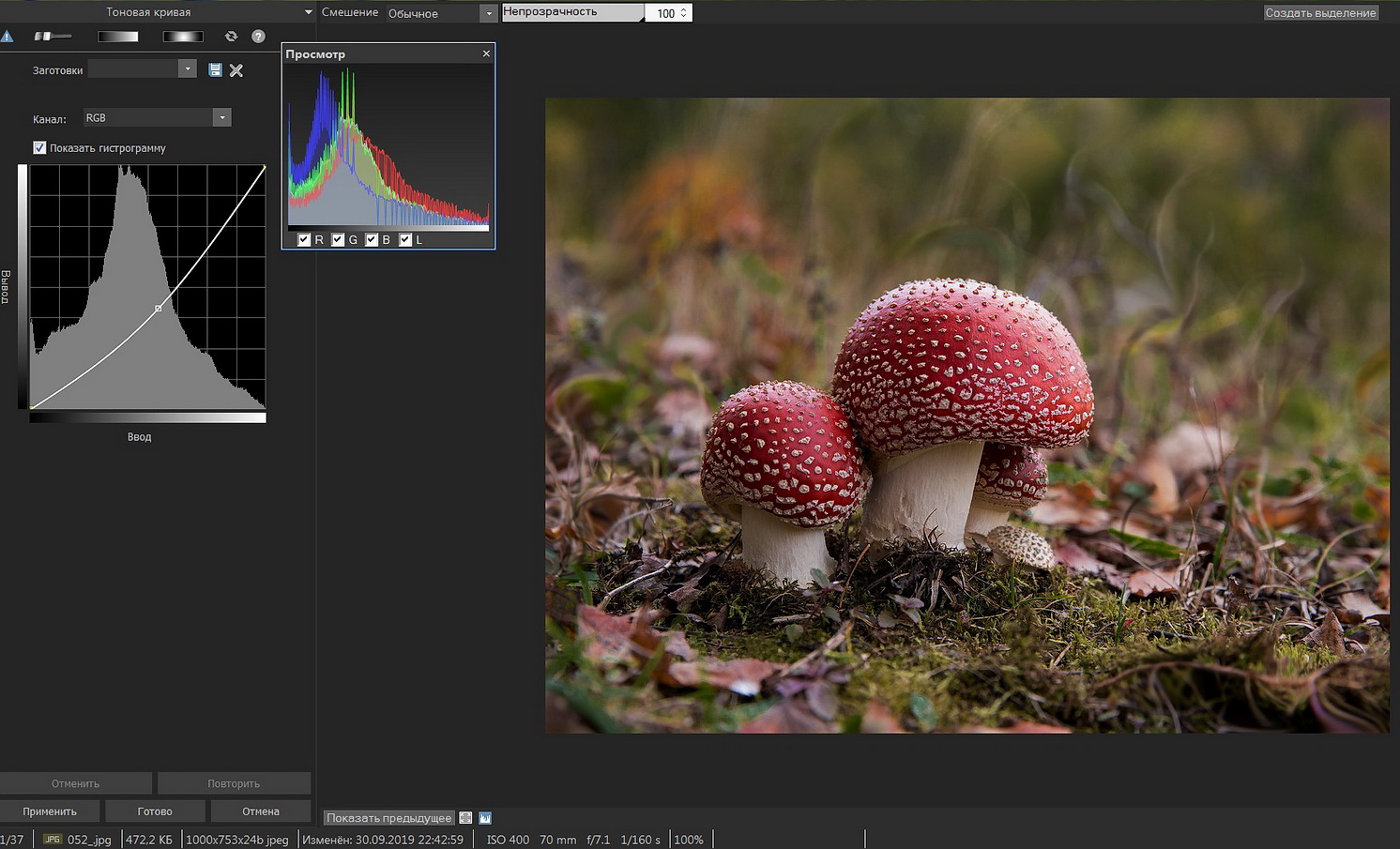Delete preset with the X icon
The height and width of the screenshot is (849, 1400).
pos(236,70)
